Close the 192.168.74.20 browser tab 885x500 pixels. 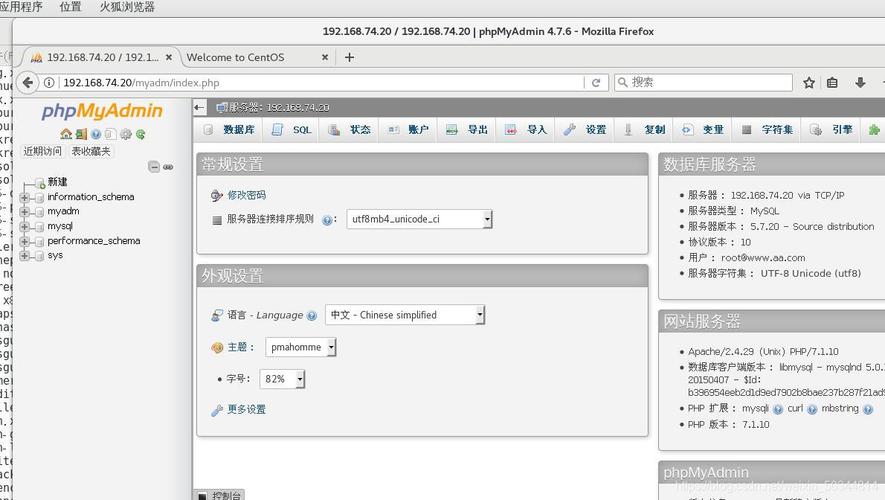[x=169, y=57]
